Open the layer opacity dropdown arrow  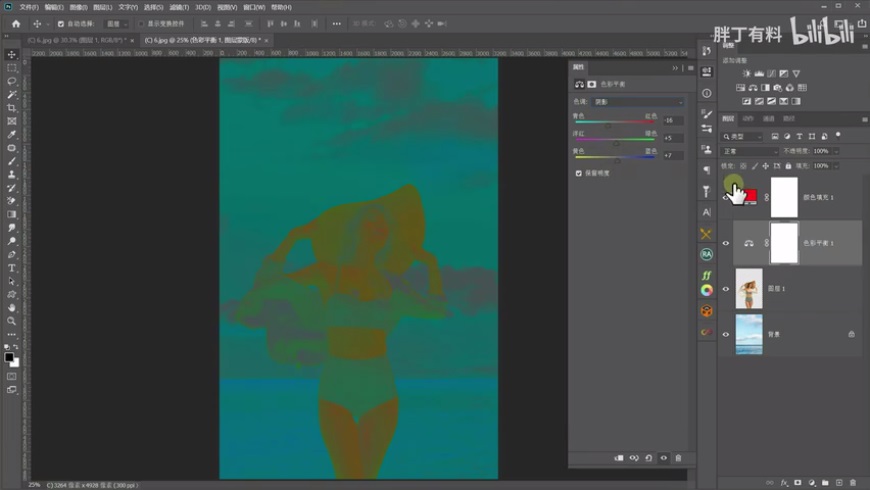pyautogui.click(x=836, y=151)
